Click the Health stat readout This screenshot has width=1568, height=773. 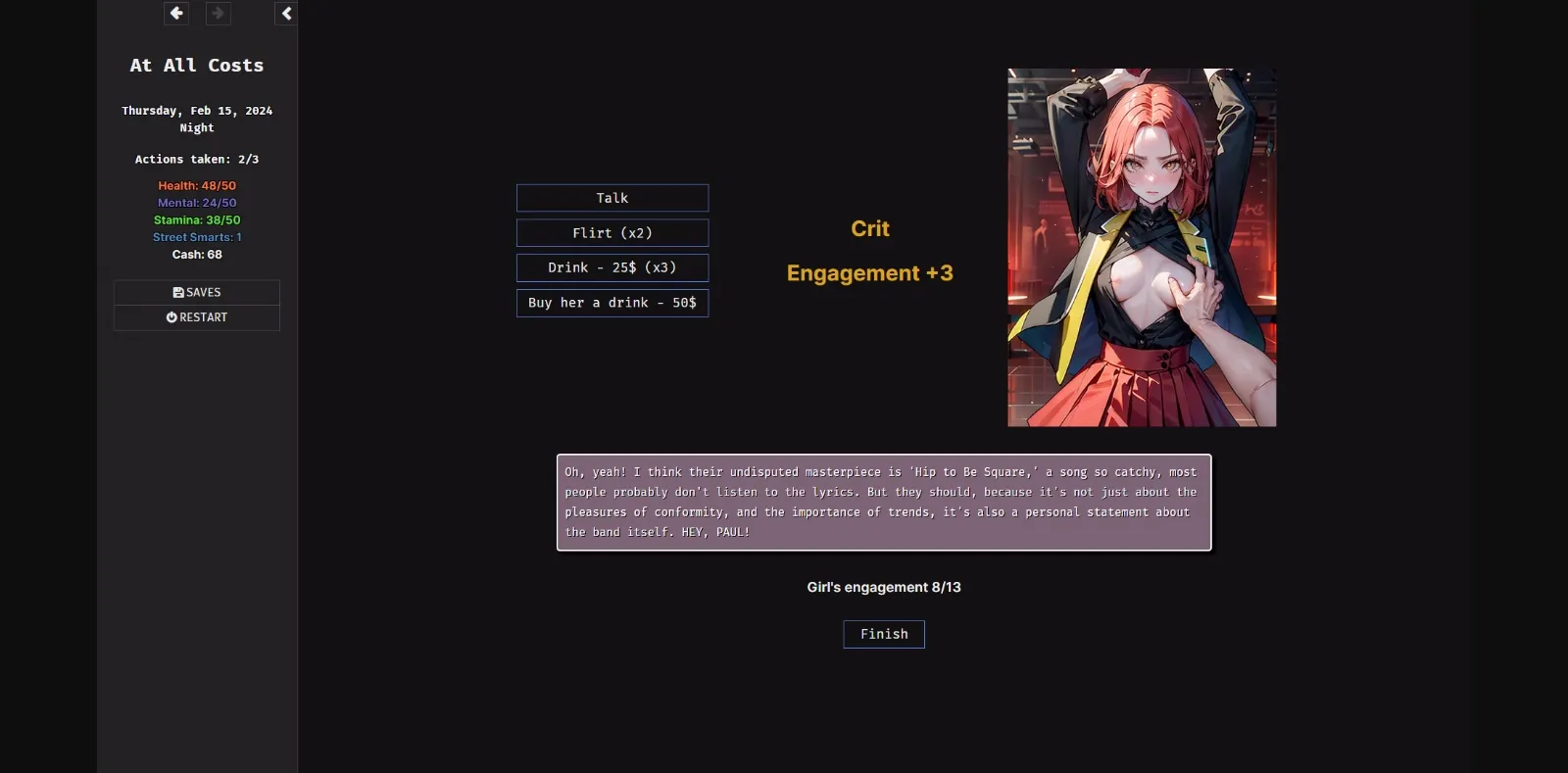pos(197,185)
